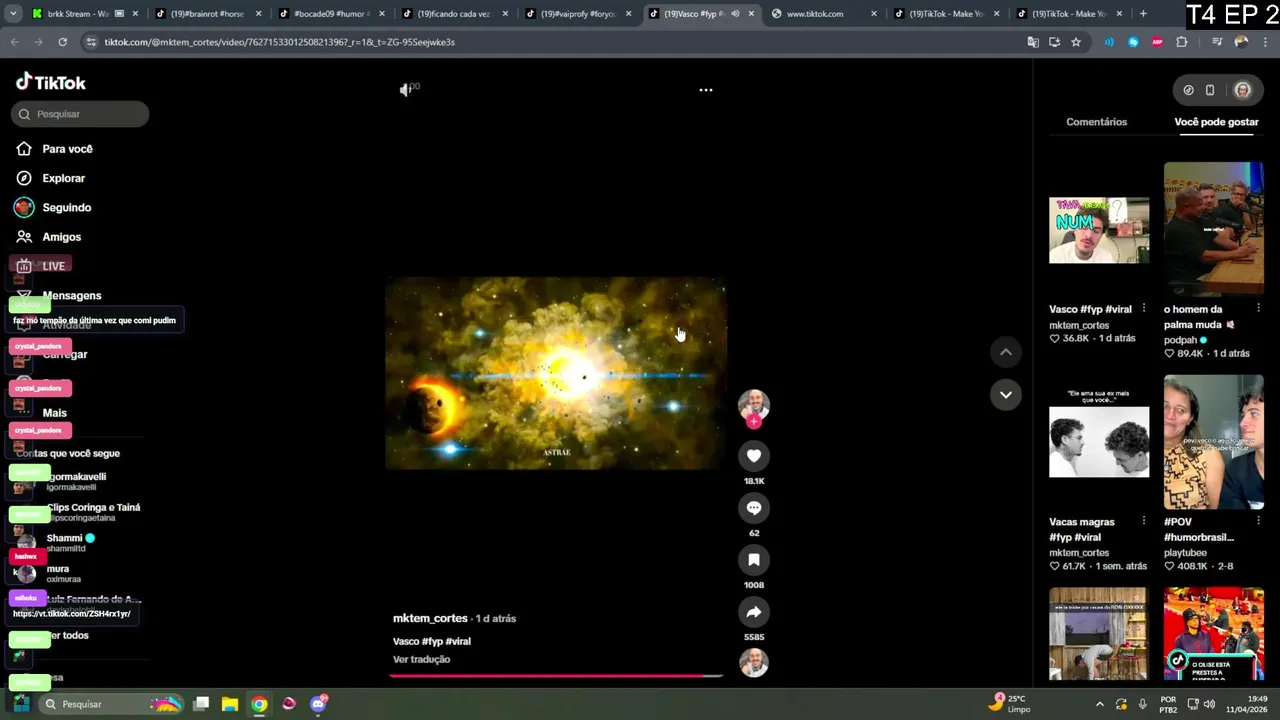The width and height of the screenshot is (1280, 720).
Task: Open Discord icon in the taskbar
Action: click(318, 704)
